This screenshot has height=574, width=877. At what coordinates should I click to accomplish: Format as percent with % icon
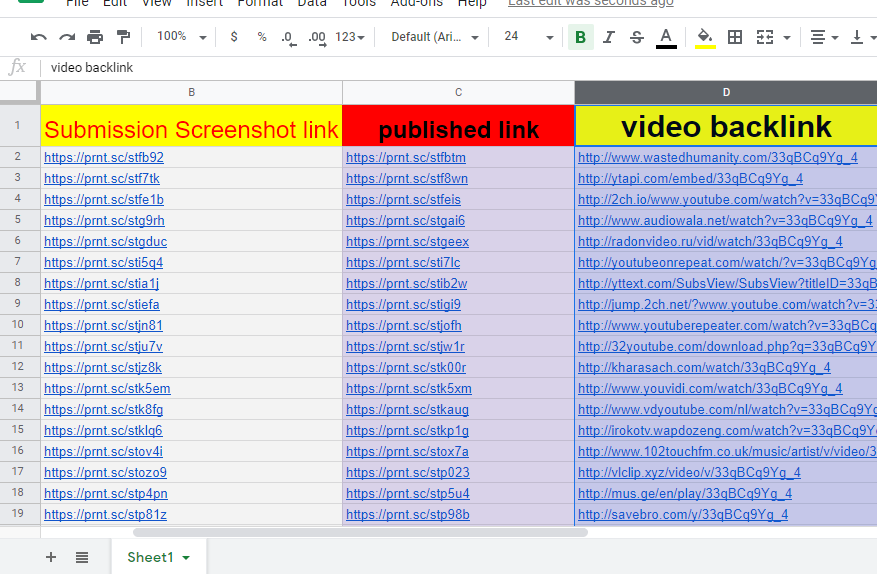pos(261,37)
